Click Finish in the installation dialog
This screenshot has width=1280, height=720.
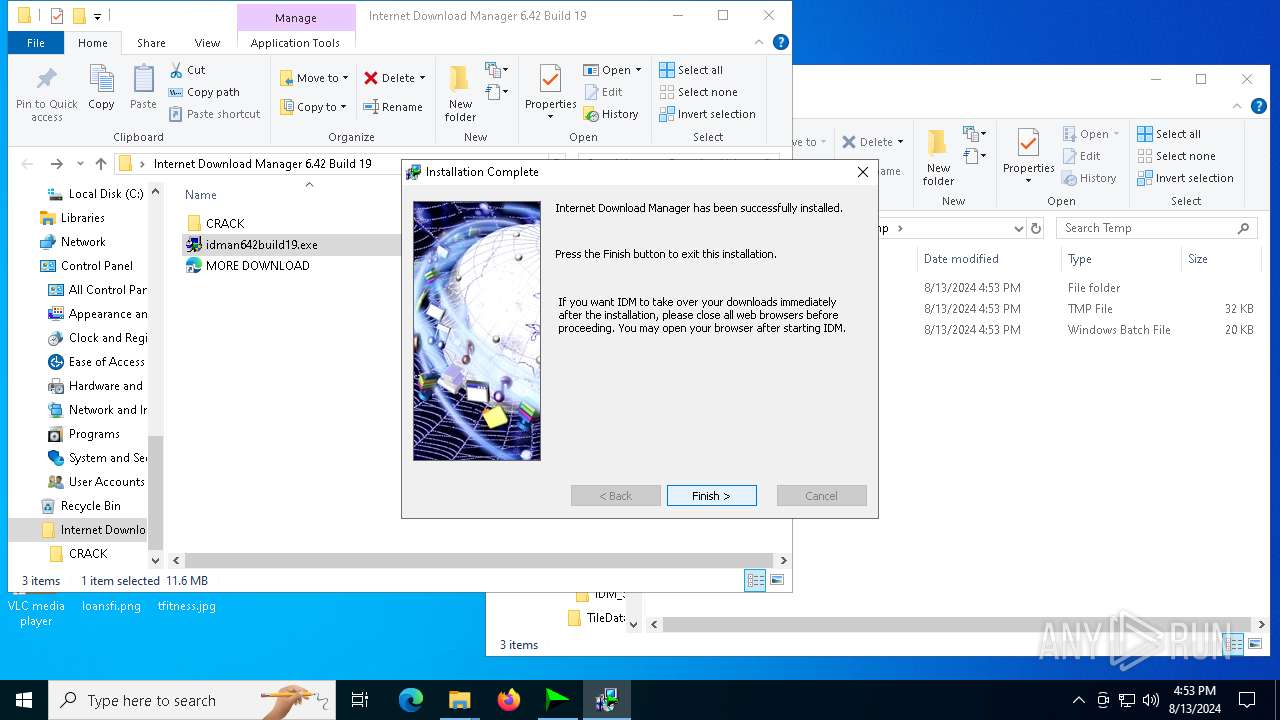pyautogui.click(x=711, y=496)
